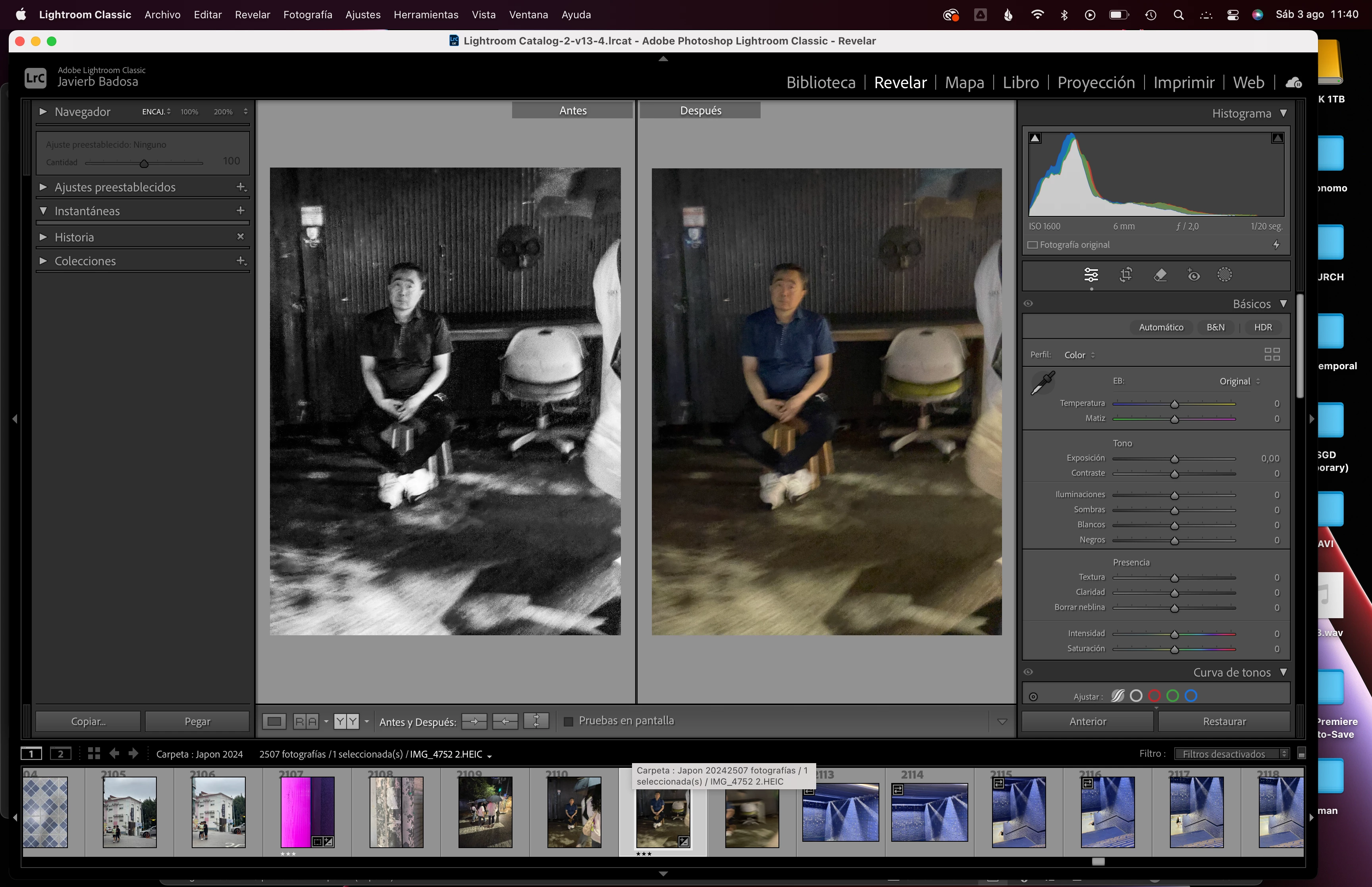1372x887 pixels.
Task: Click the Exposición slider handle
Action: click(1174, 459)
